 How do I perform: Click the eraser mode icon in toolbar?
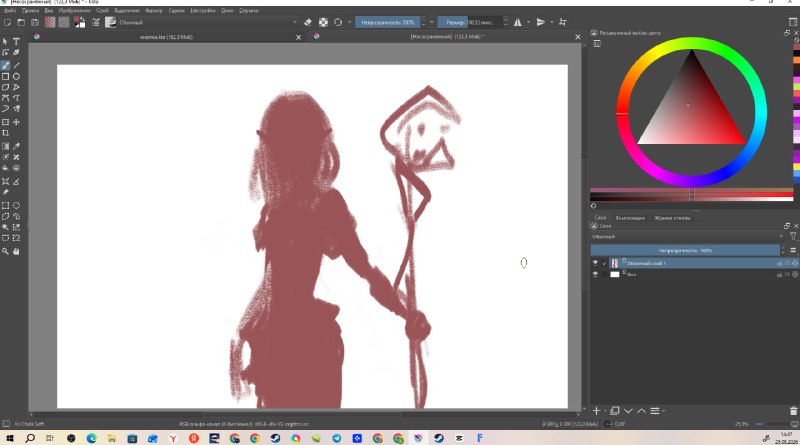pos(308,22)
